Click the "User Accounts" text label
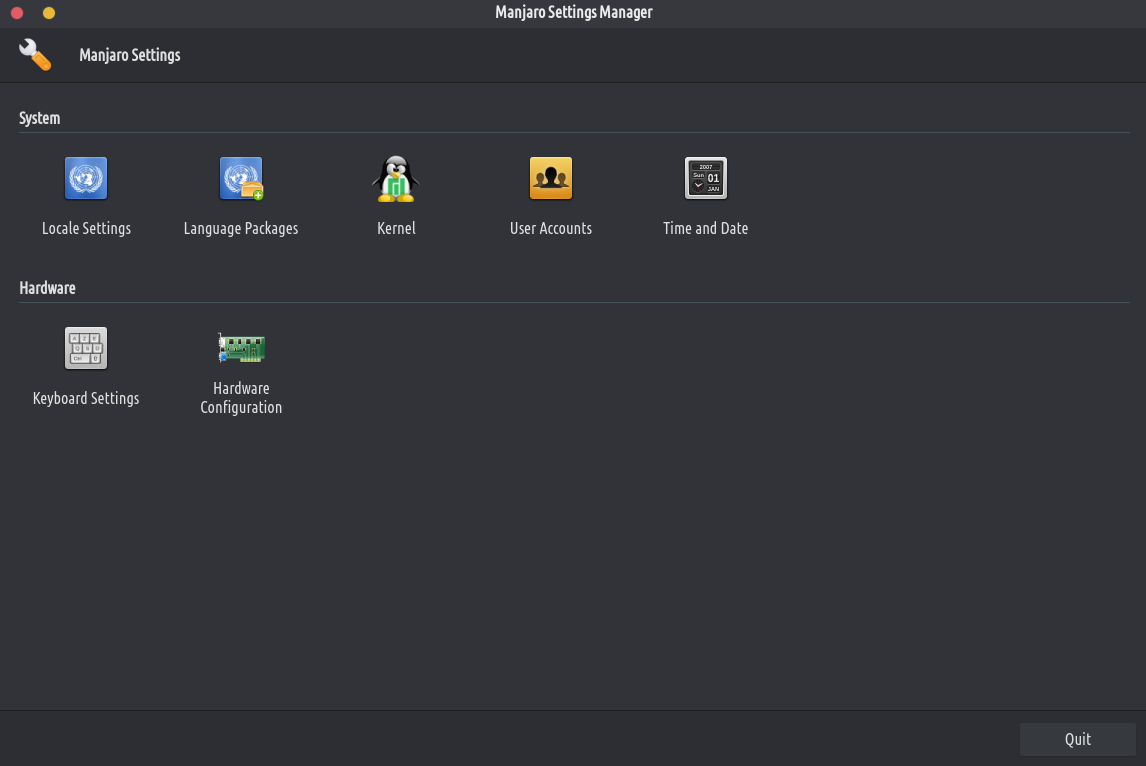Screen dimensions: 1146x766 (x=551, y=228)
